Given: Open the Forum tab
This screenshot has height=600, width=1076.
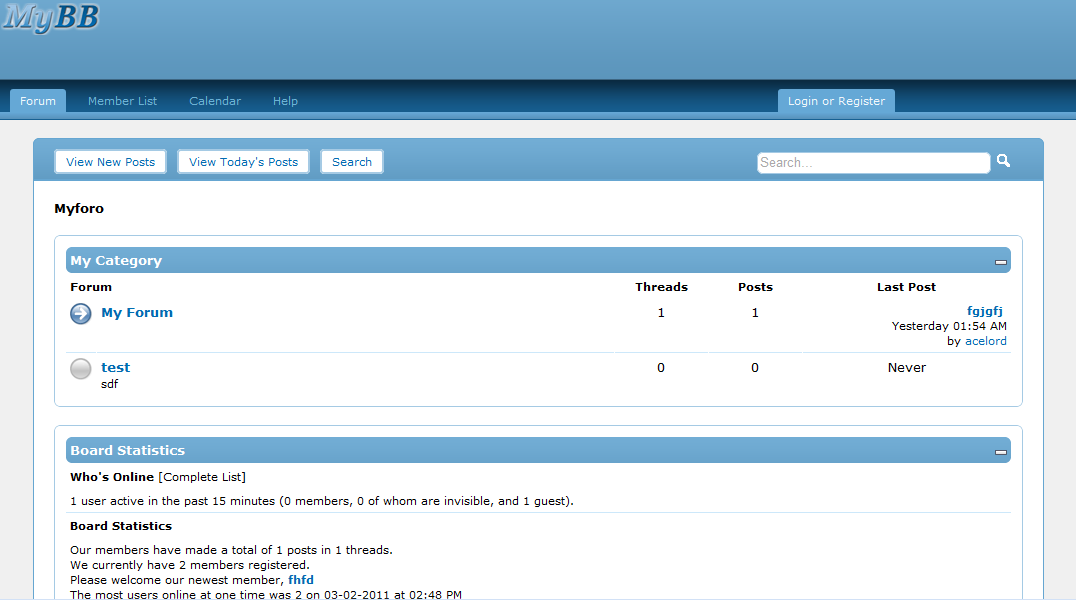Looking at the screenshot, I should point(38,101).
